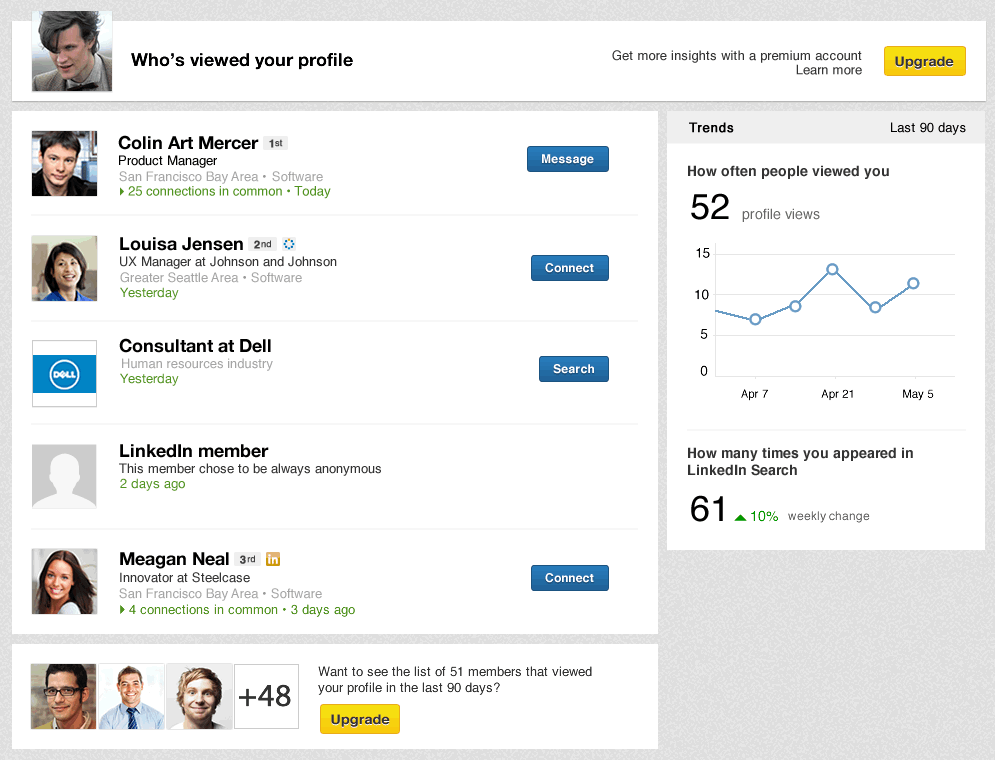Click Louisa Jensen's OpenLink badge
The image size is (995, 760).
tap(288, 243)
